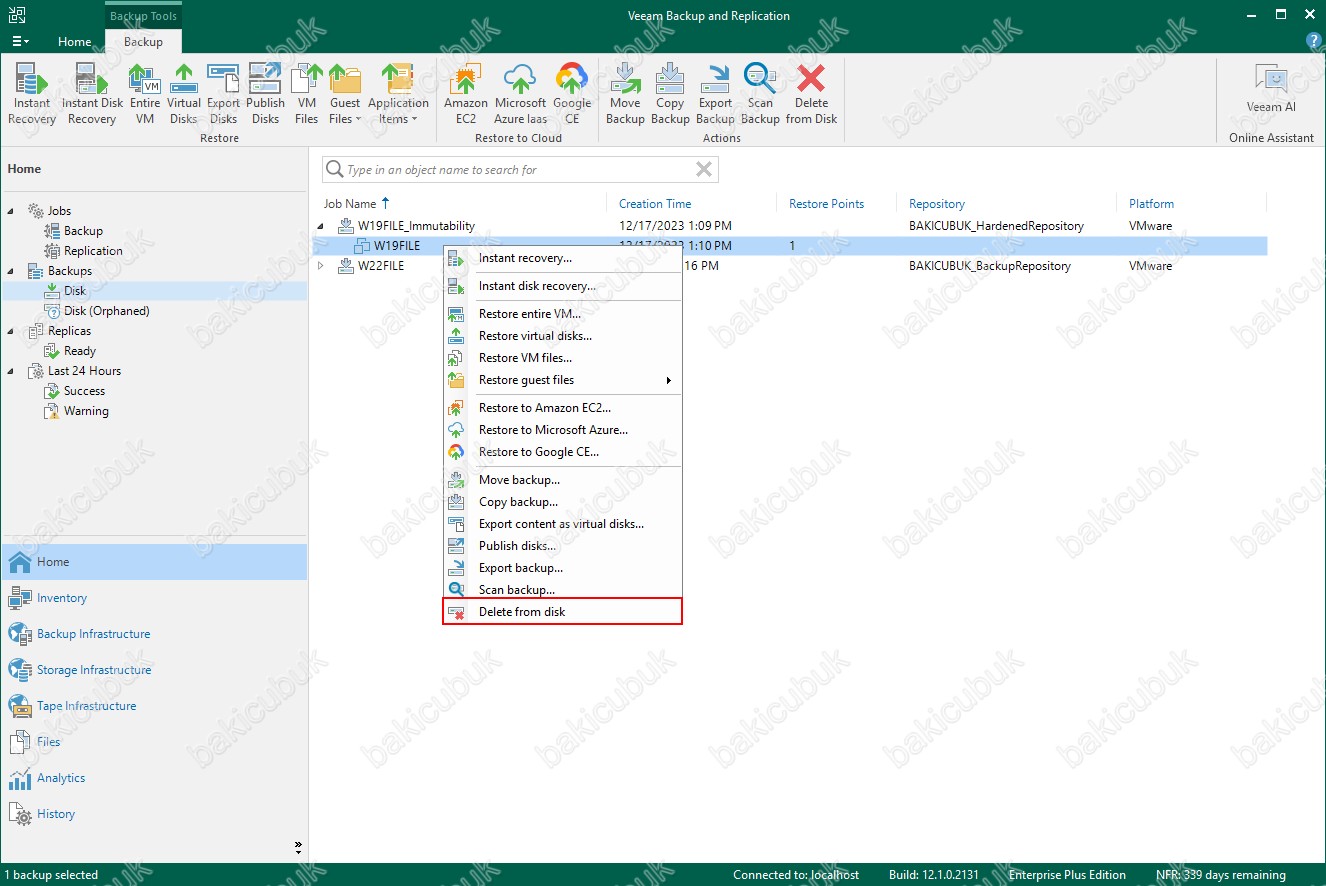Click the Export Disks ribbon icon

click(x=223, y=94)
